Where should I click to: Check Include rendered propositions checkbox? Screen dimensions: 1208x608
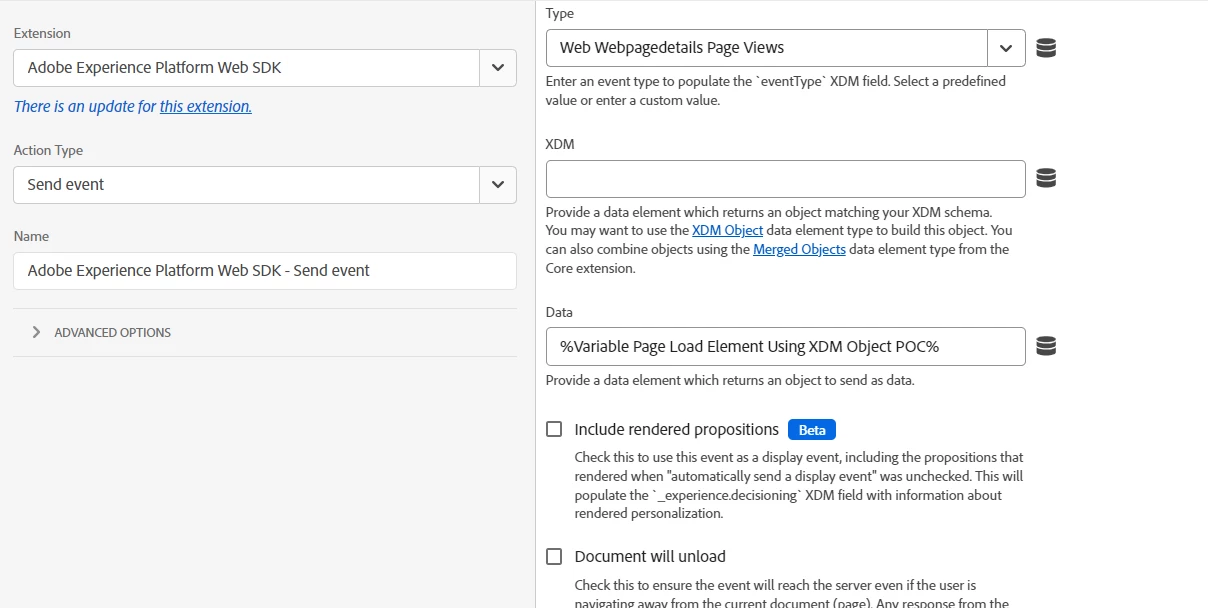[554, 429]
